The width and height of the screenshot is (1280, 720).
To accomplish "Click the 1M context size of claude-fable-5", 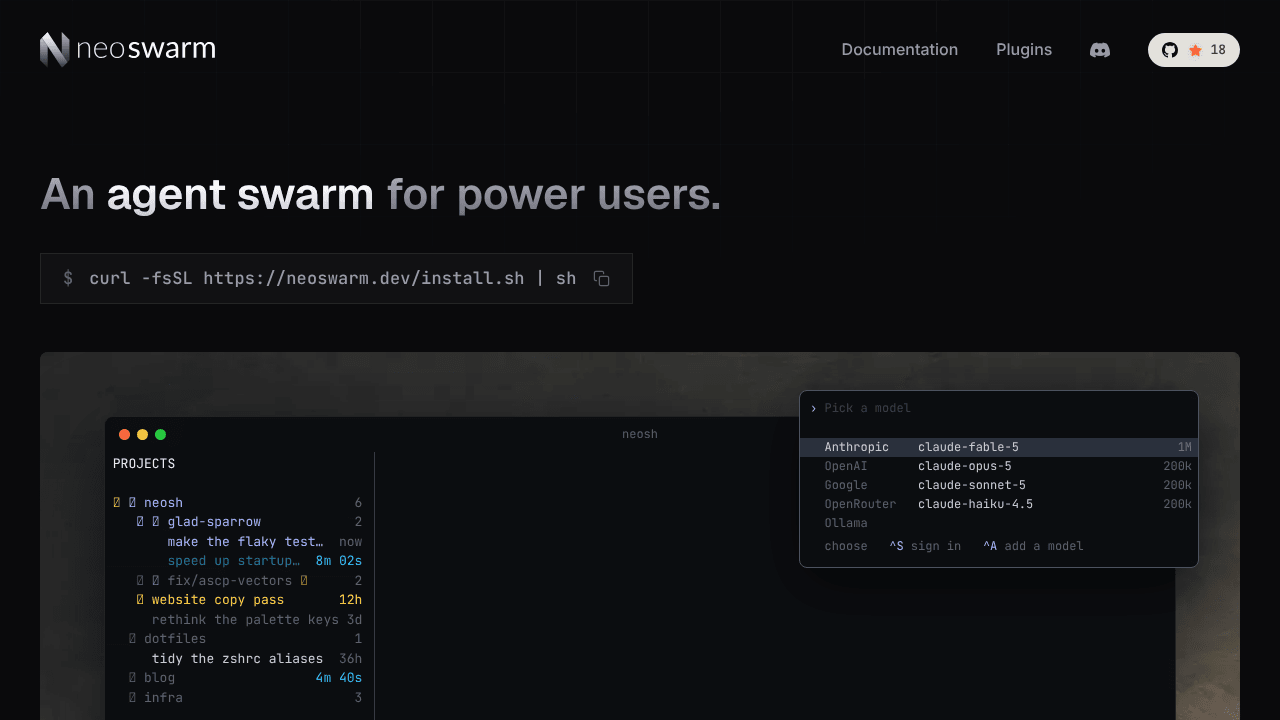I will click(1184, 447).
